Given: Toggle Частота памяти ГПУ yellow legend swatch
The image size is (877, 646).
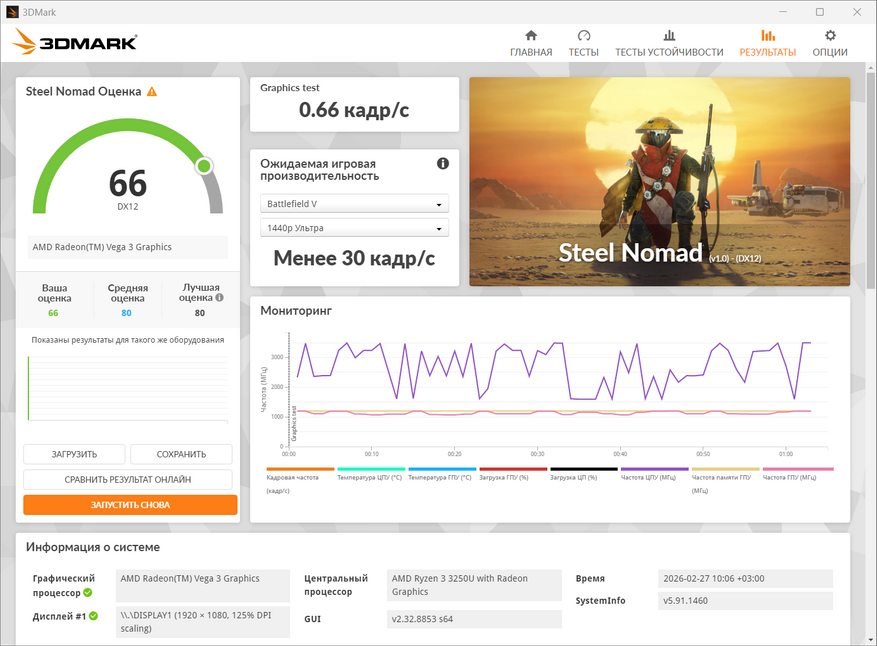Looking at the screenshot, I should click(726, 469).
